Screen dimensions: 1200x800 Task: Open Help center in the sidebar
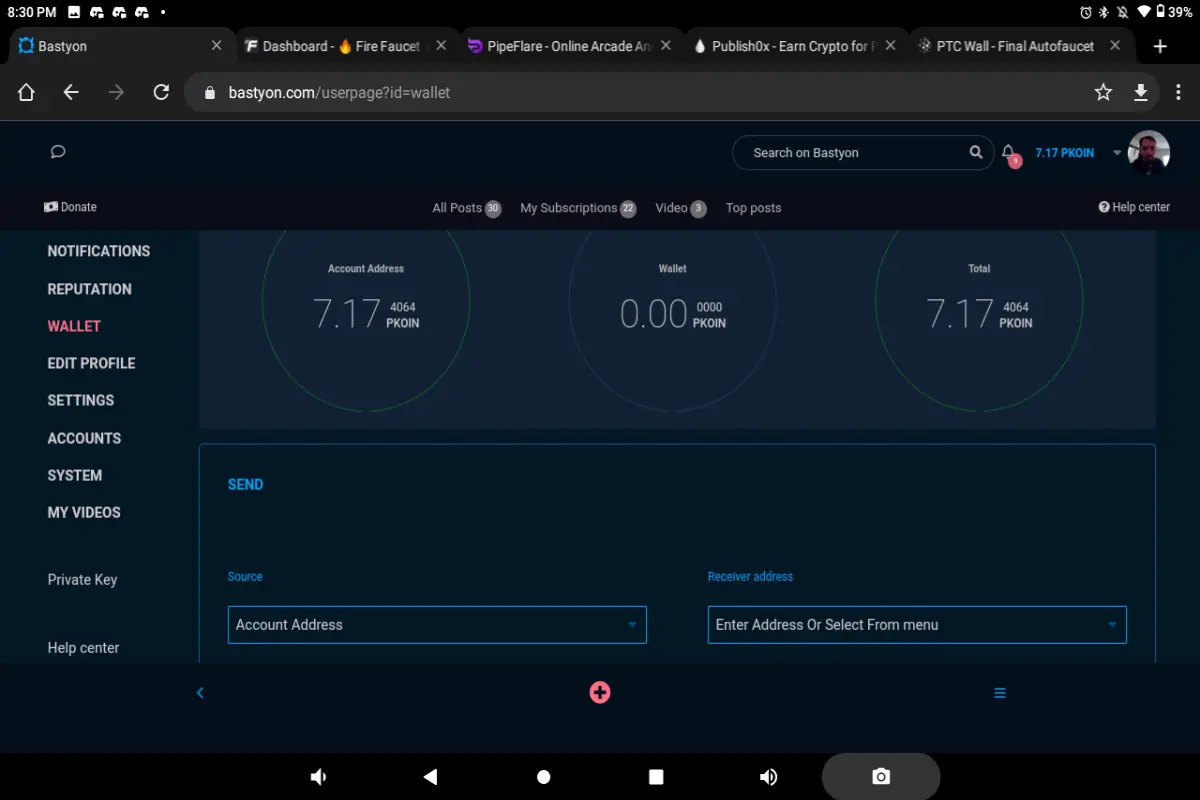pyautogui.click(x=83, y=648)
